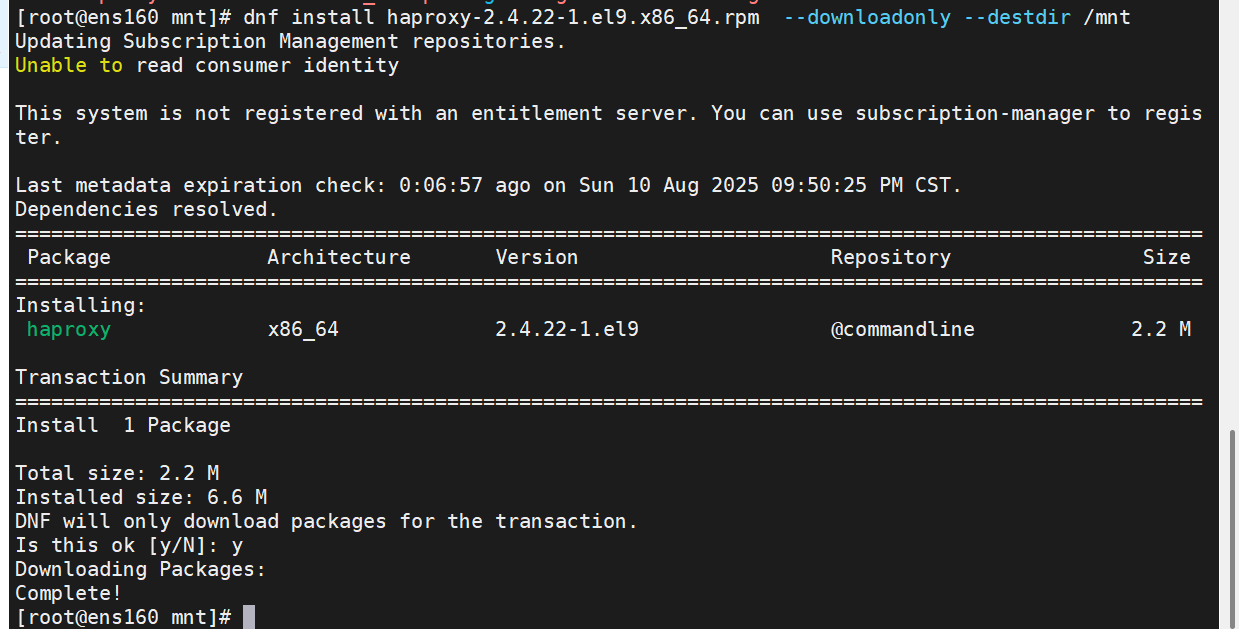This screenshot has width=1239, height=629.
Task: Click the 'Downloading Packages:' line
Action: [141, 569]
